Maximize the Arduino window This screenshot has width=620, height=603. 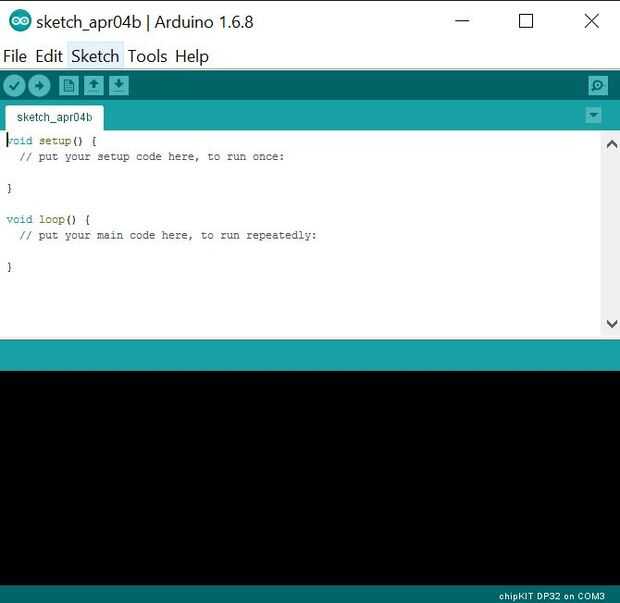click(x=526, y=21)
